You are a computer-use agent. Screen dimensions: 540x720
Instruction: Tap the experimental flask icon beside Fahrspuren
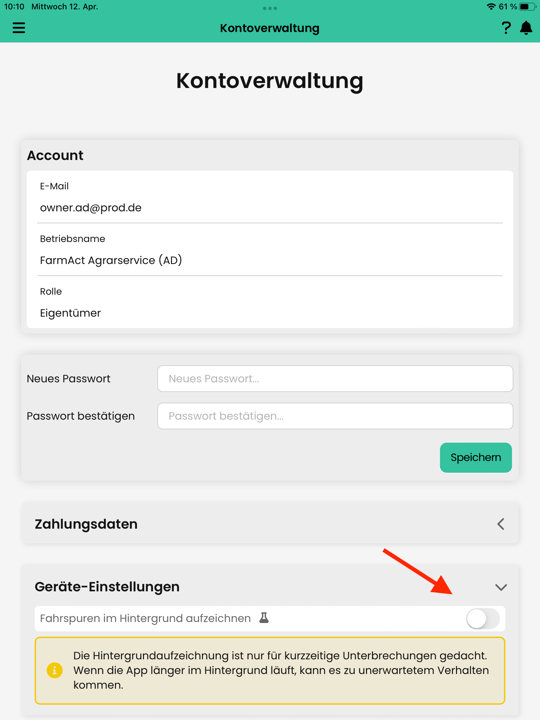pos(264,618)
